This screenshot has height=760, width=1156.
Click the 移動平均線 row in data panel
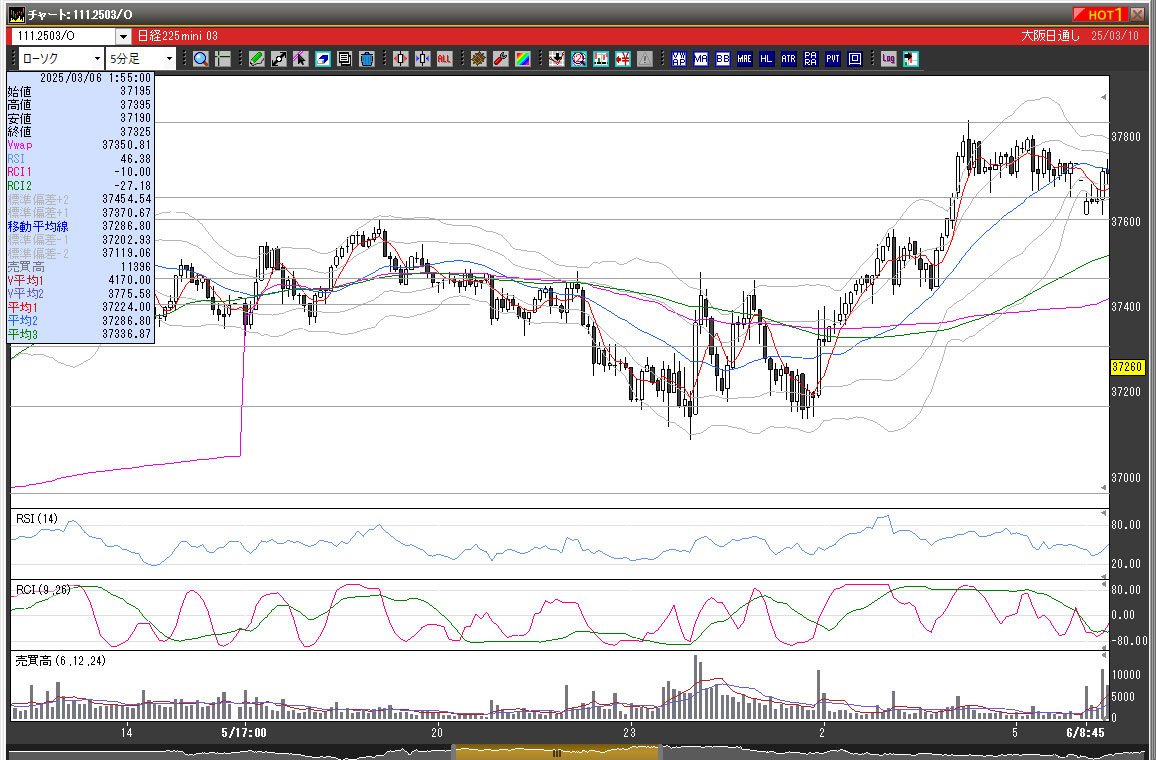tap(80, 226)
